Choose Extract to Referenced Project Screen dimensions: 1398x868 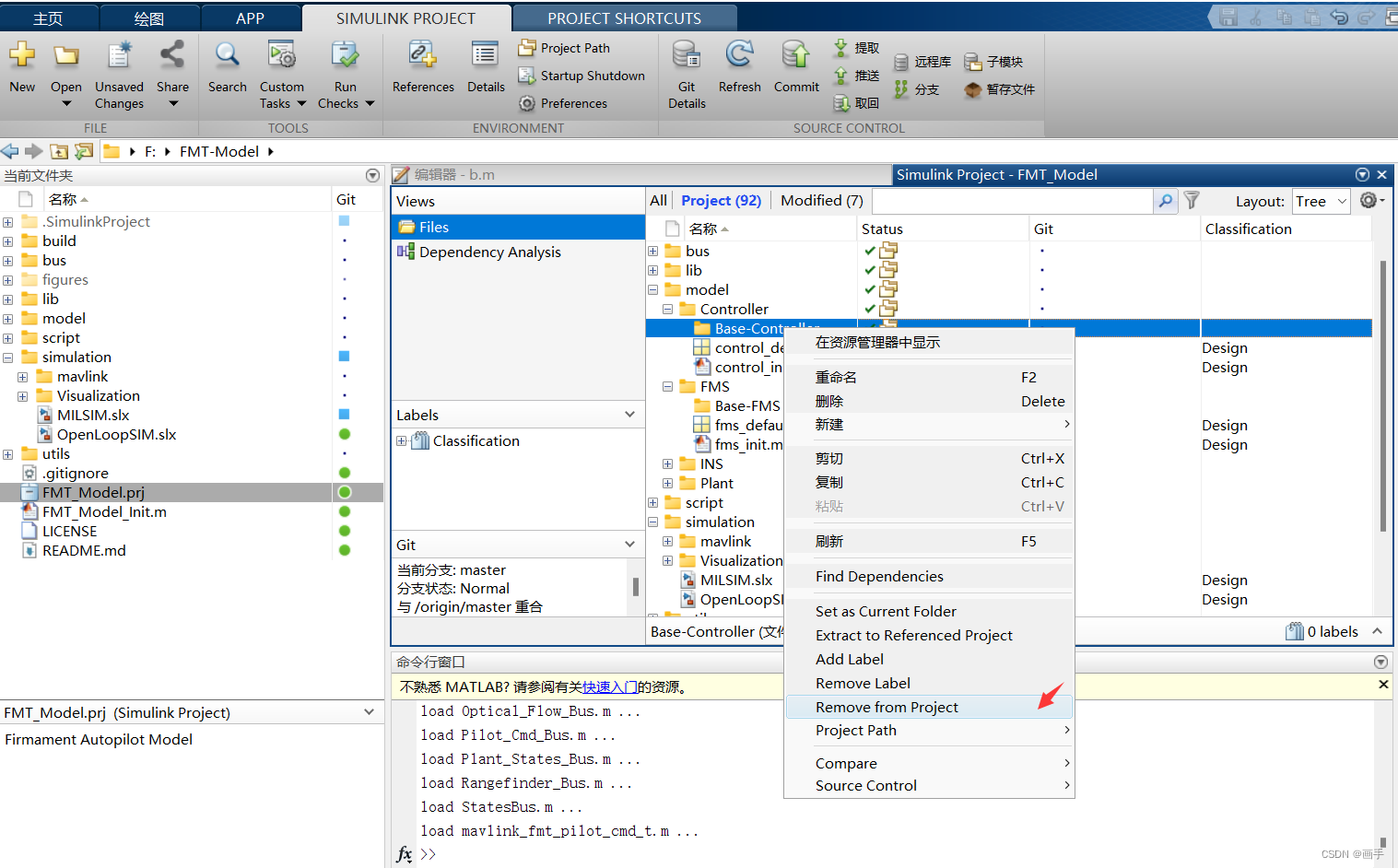pyautogui.click(x=928, y=635)
